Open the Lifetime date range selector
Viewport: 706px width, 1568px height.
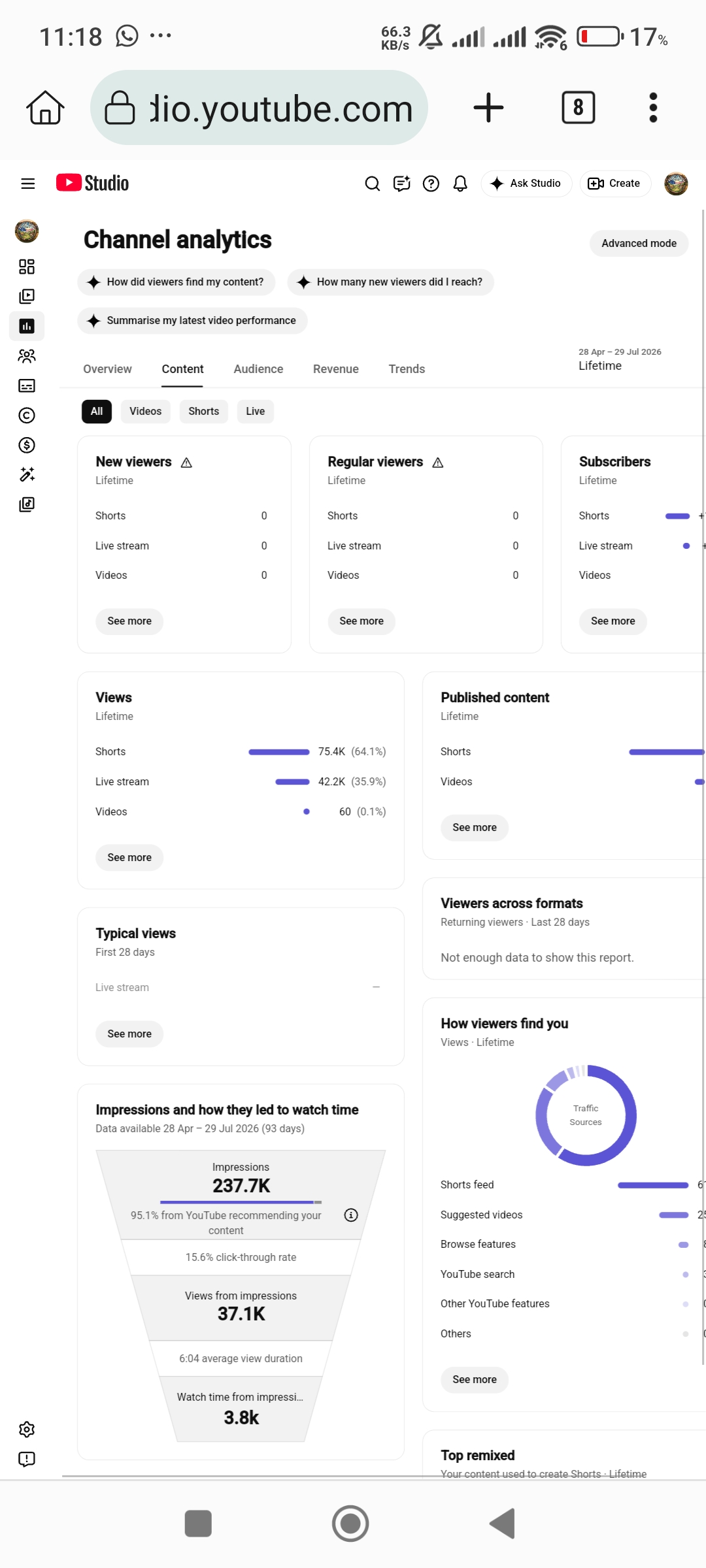click(620, 360)
